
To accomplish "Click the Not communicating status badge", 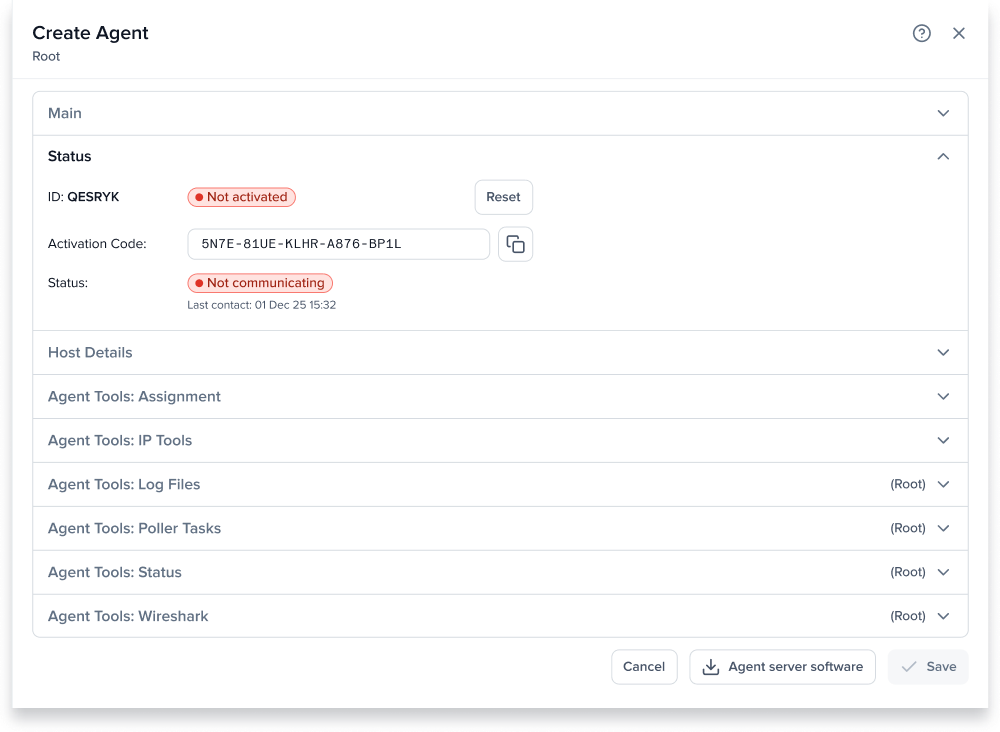I will (260, 283).
